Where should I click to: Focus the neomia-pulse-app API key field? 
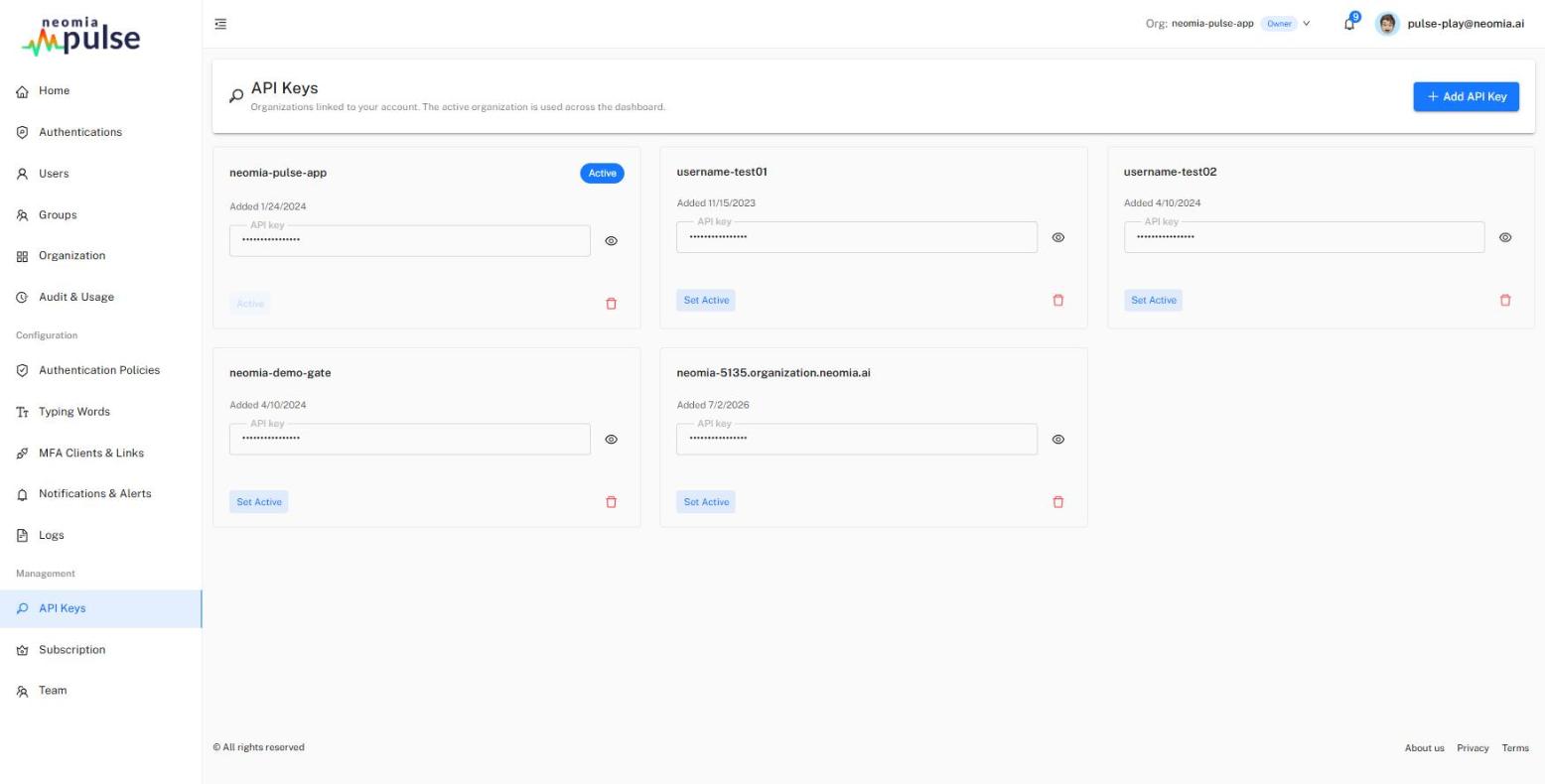[410, 241]
